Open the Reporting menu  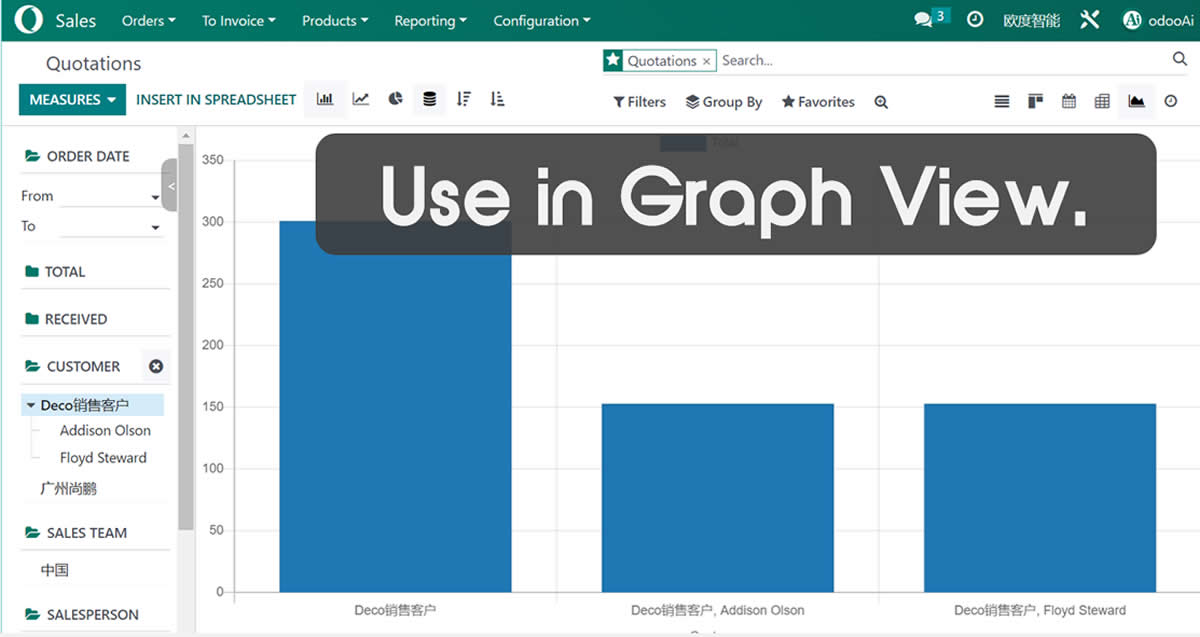coord(430,20)
